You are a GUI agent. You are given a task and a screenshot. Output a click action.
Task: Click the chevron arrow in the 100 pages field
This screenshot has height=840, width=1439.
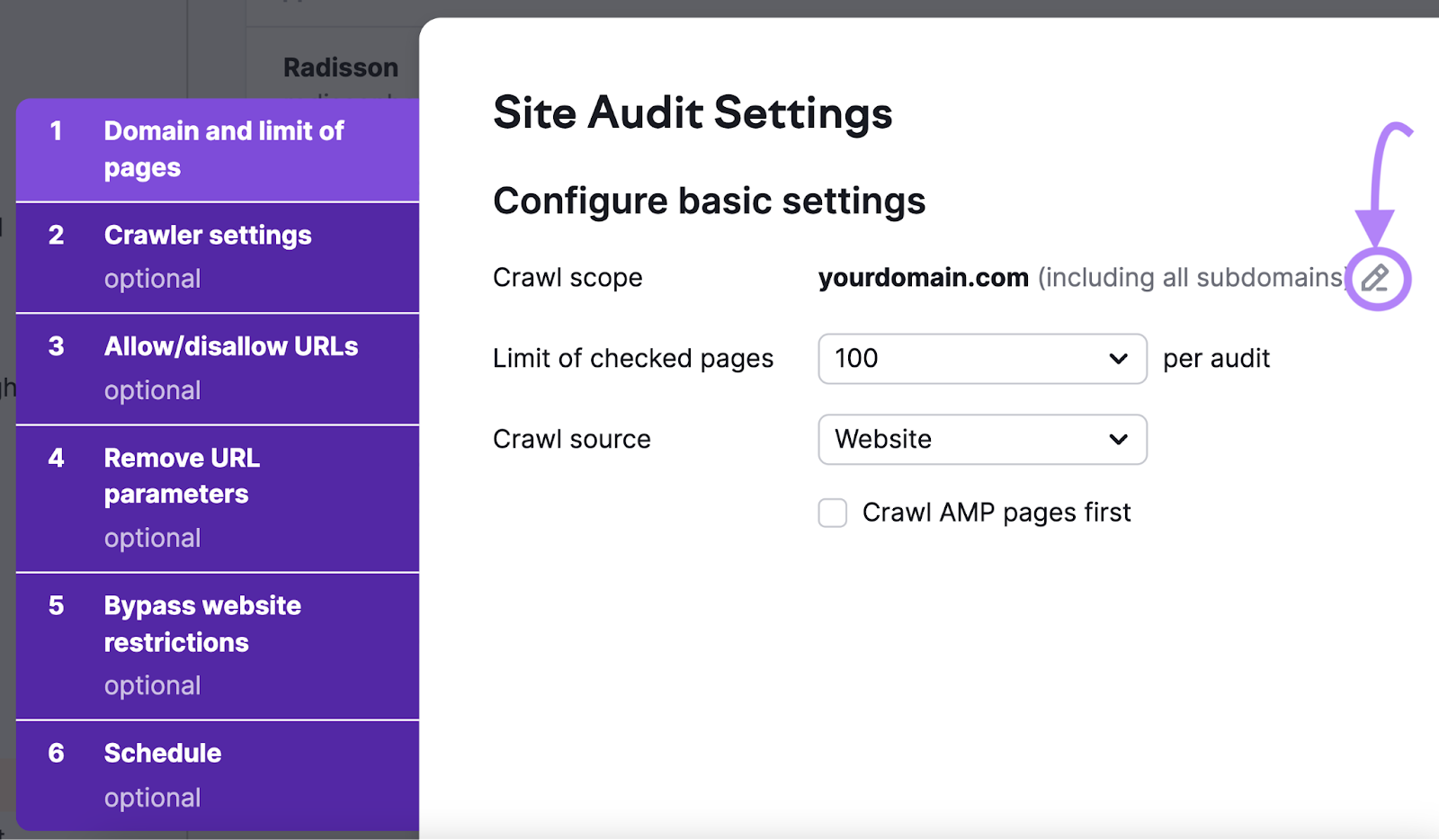pyautogui.click(x=1118, y=359)
